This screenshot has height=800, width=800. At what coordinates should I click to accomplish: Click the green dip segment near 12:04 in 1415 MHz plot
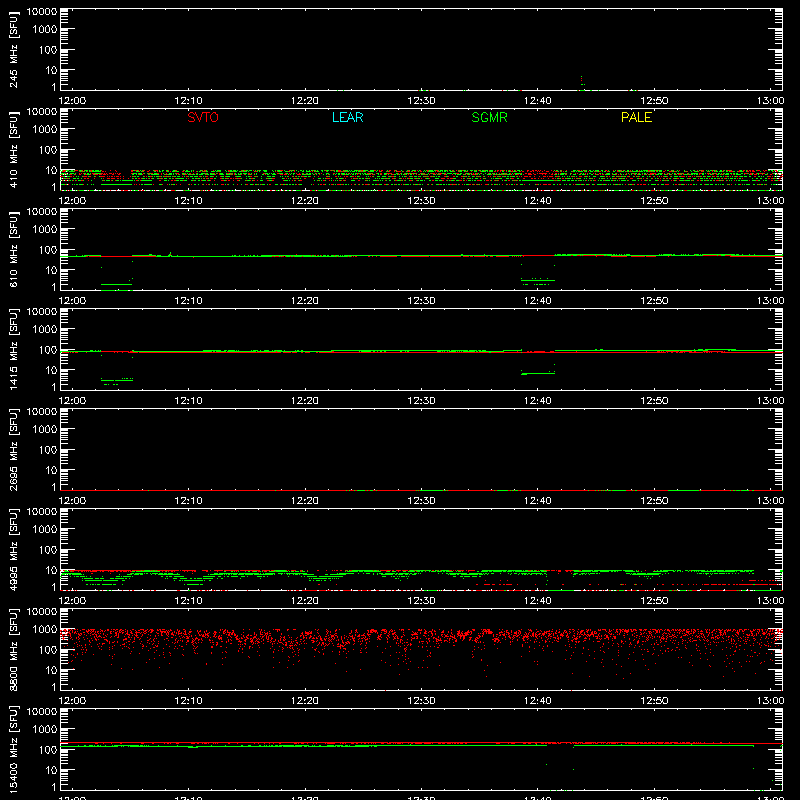coord(117,380)
